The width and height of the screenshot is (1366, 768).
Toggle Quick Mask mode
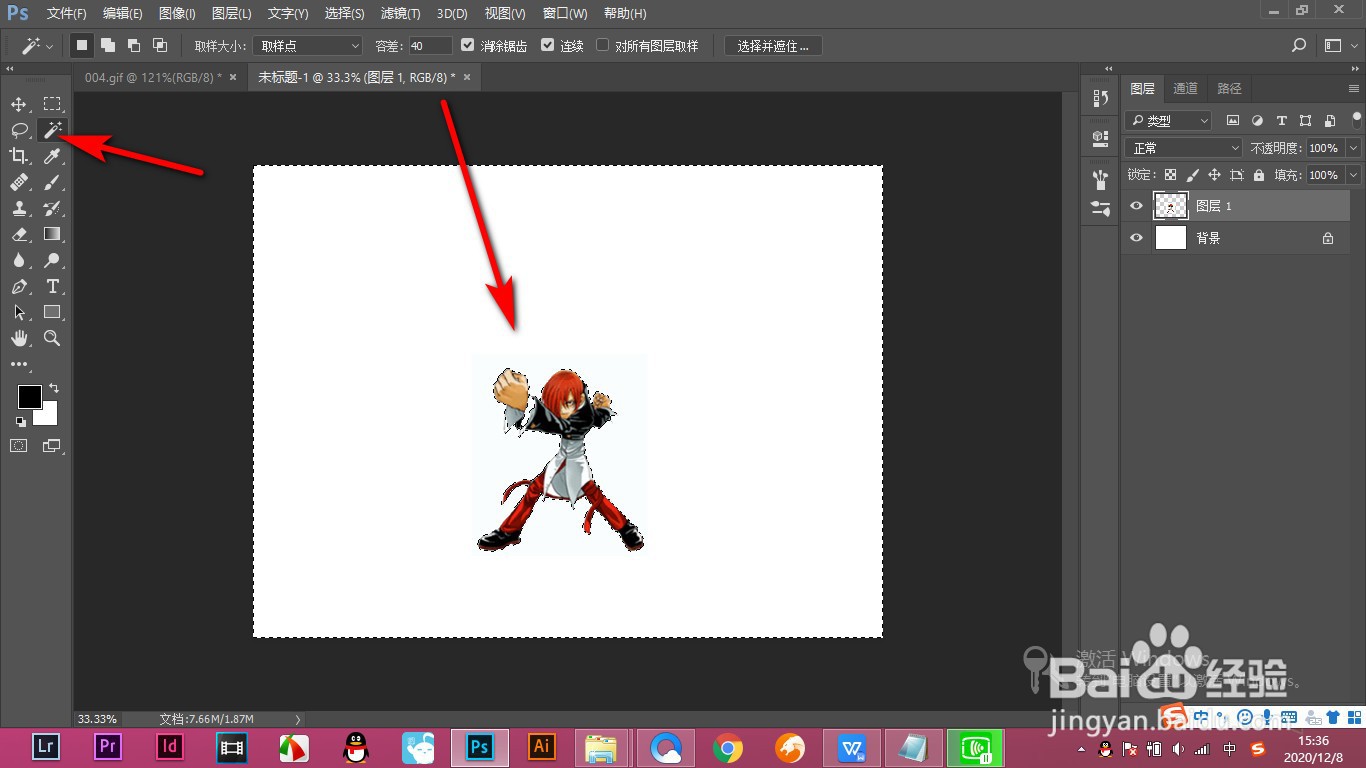point(19,445)
